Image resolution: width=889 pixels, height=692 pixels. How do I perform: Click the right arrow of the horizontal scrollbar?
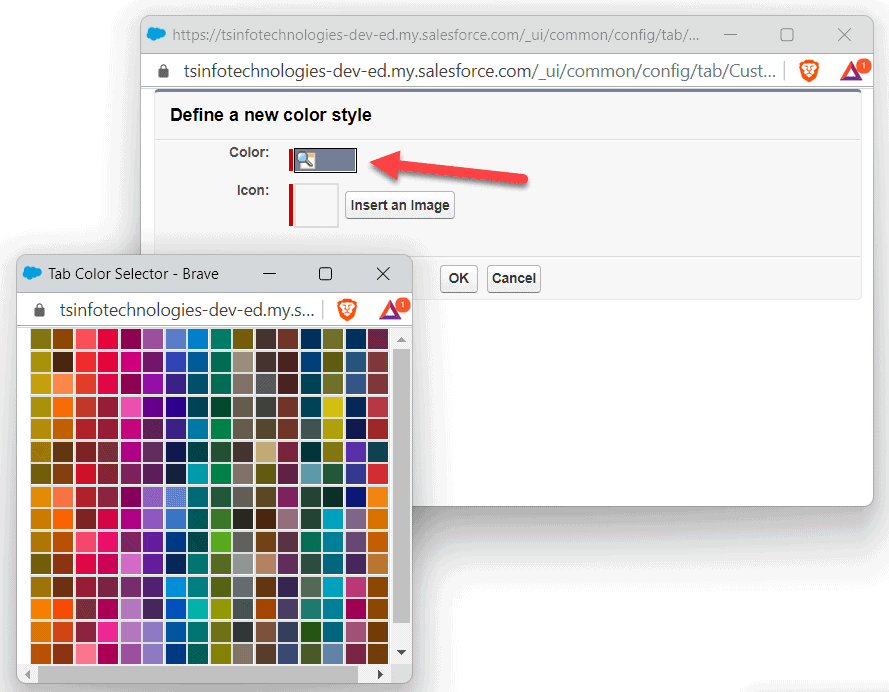[380, 673]
